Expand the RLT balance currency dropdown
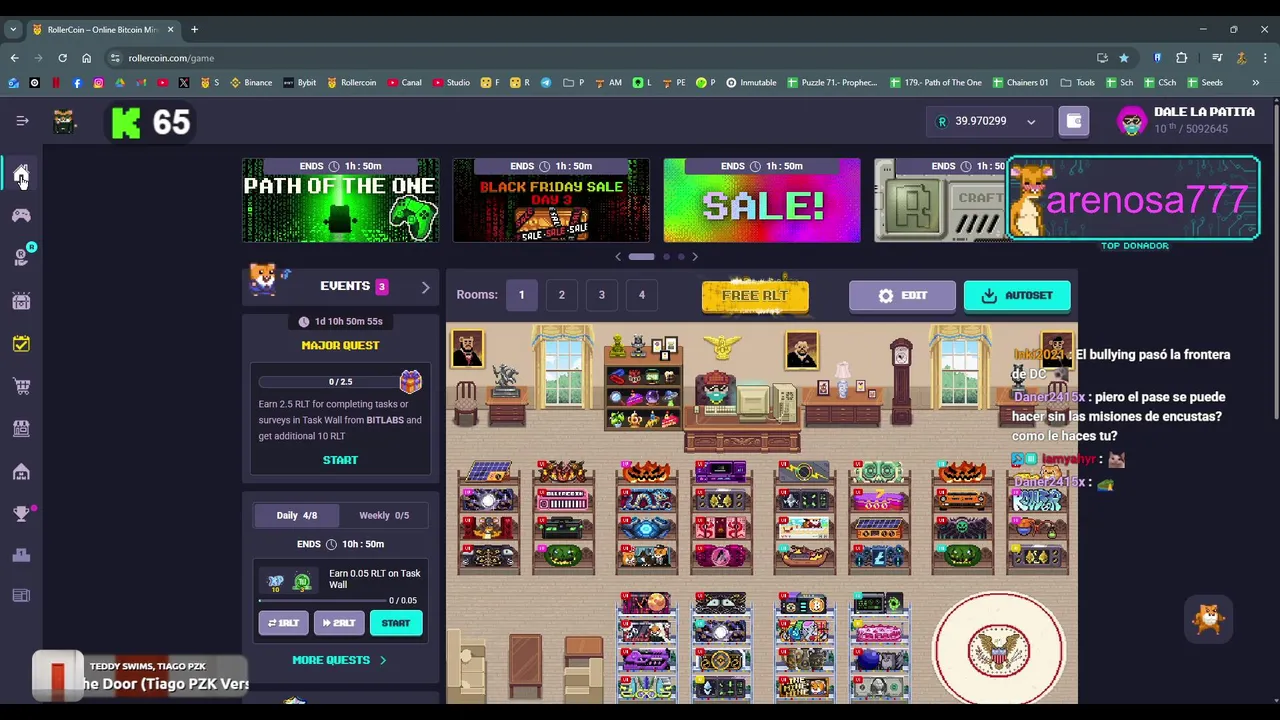 point(1031,122)
